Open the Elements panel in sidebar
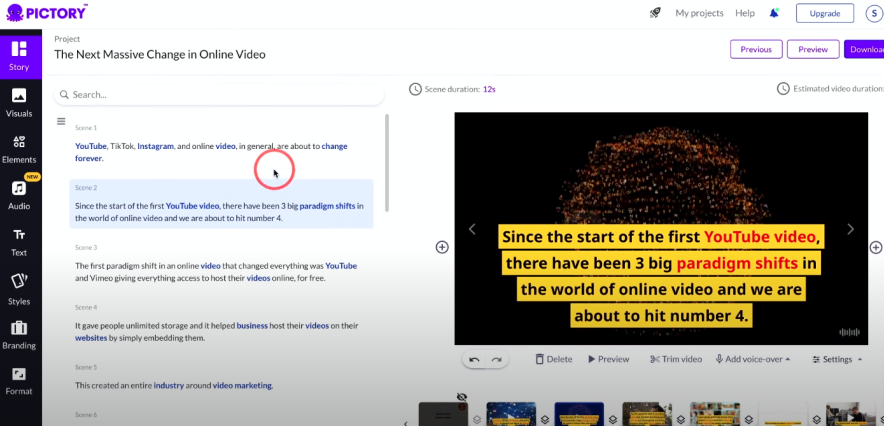 (19, 148)
